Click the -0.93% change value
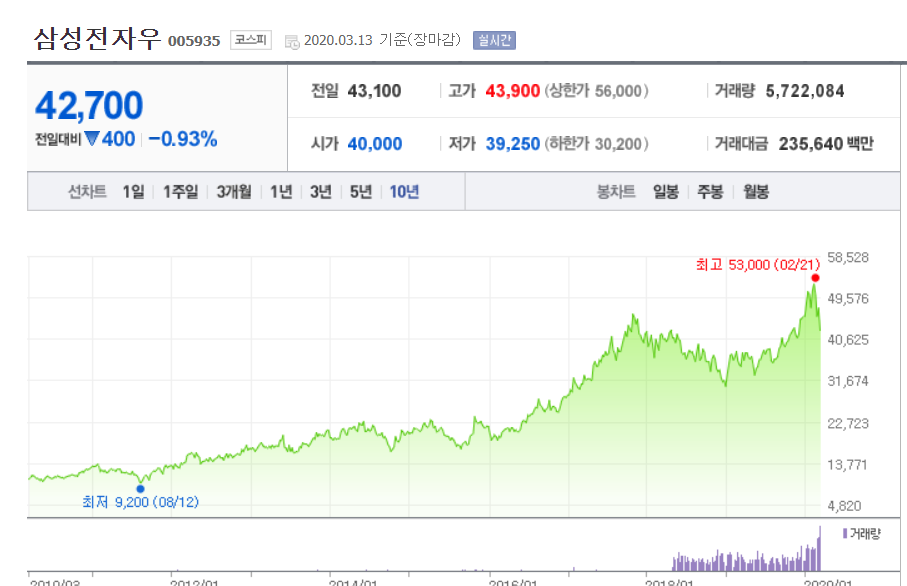 click(183, 139)
